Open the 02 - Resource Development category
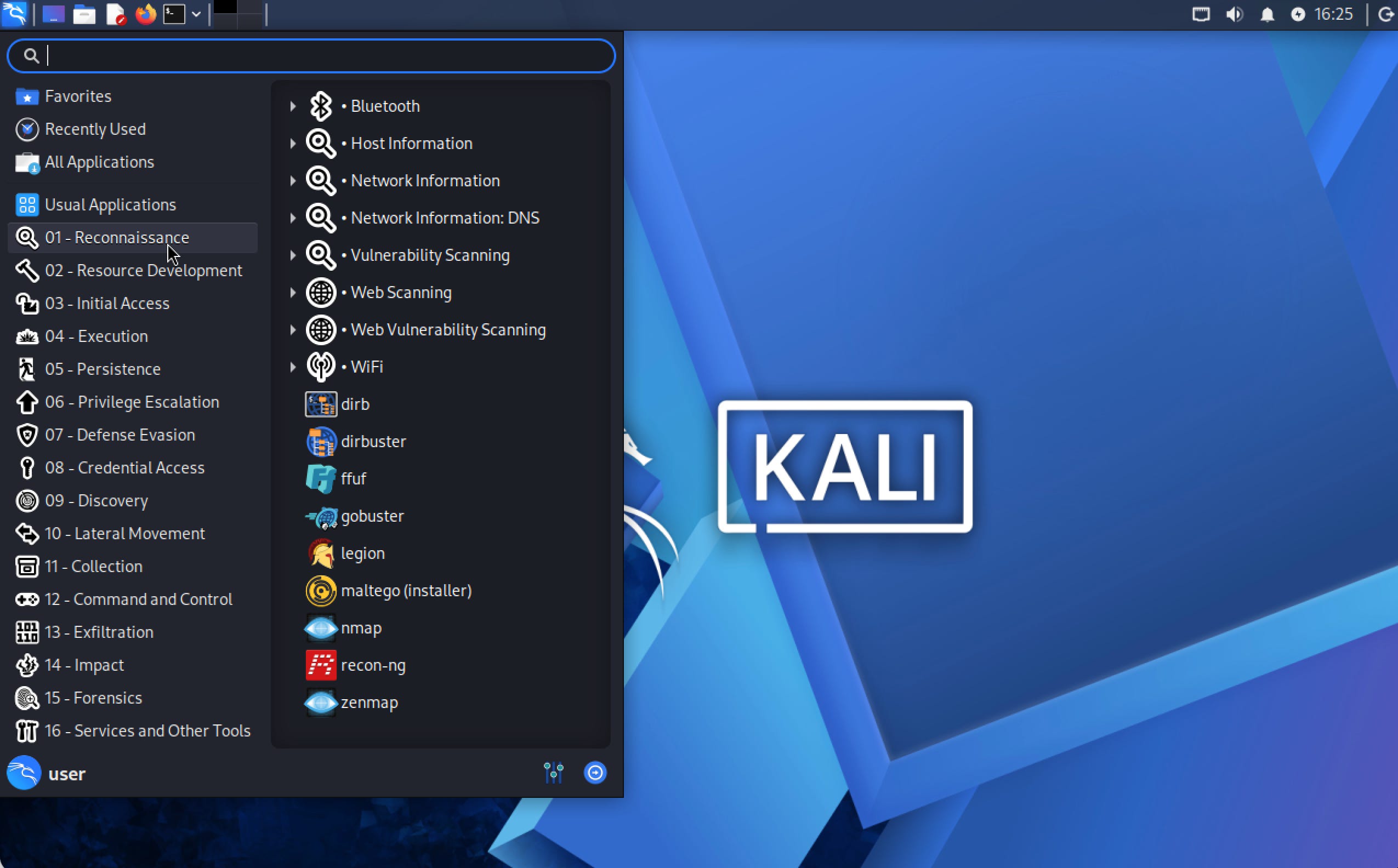The image size is (1398, 868). coord(133,270)
